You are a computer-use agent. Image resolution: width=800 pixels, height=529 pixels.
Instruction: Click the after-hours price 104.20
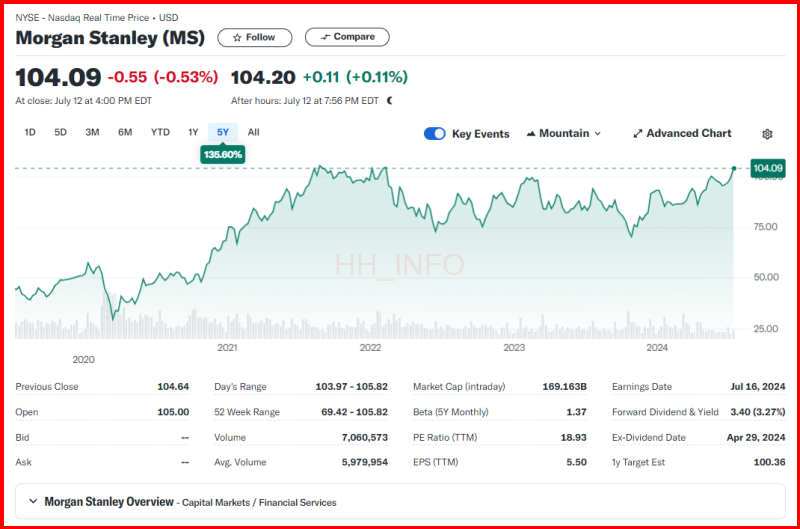click(x=263, y=78)
